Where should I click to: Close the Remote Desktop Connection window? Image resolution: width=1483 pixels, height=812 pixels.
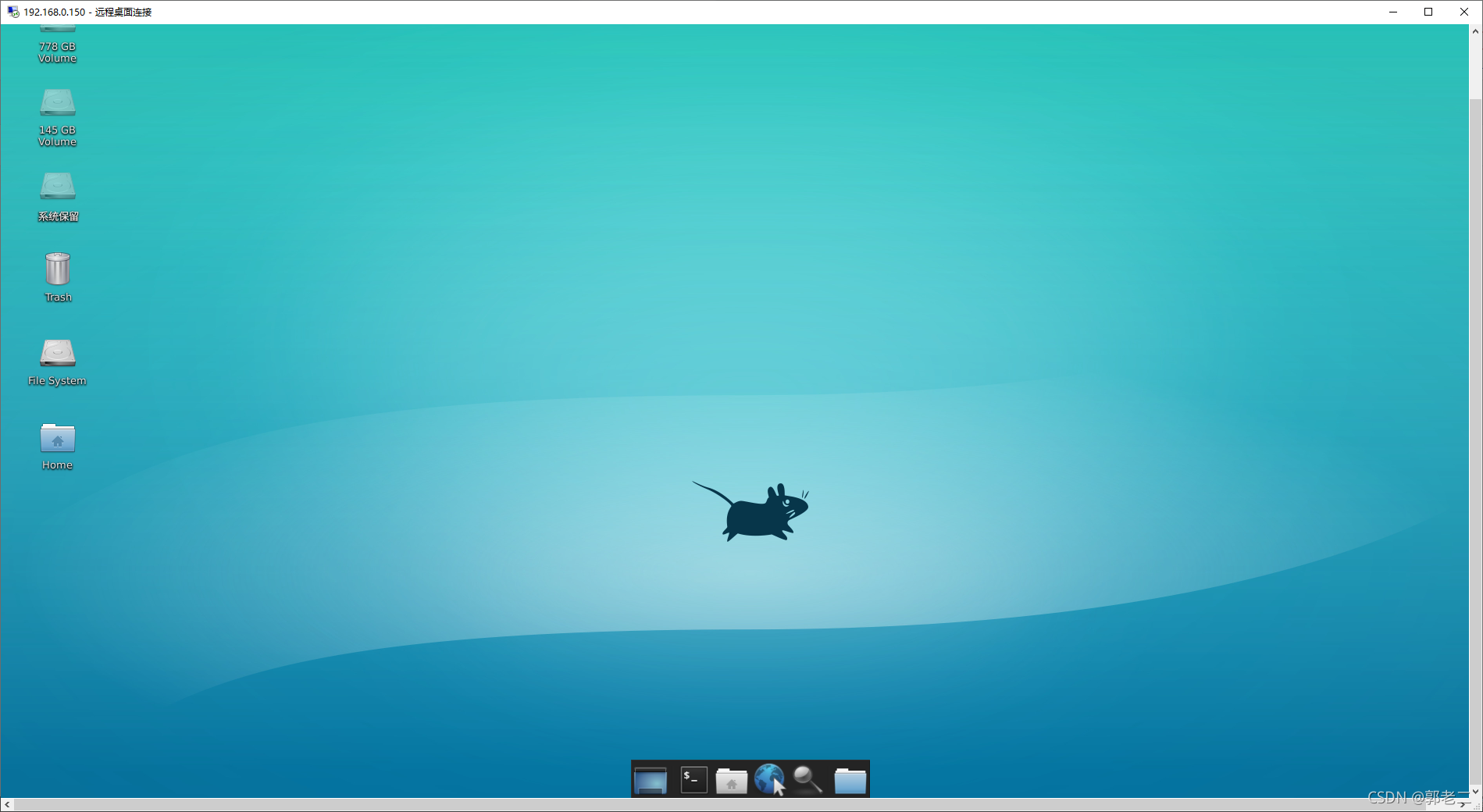pos(1464,12)
